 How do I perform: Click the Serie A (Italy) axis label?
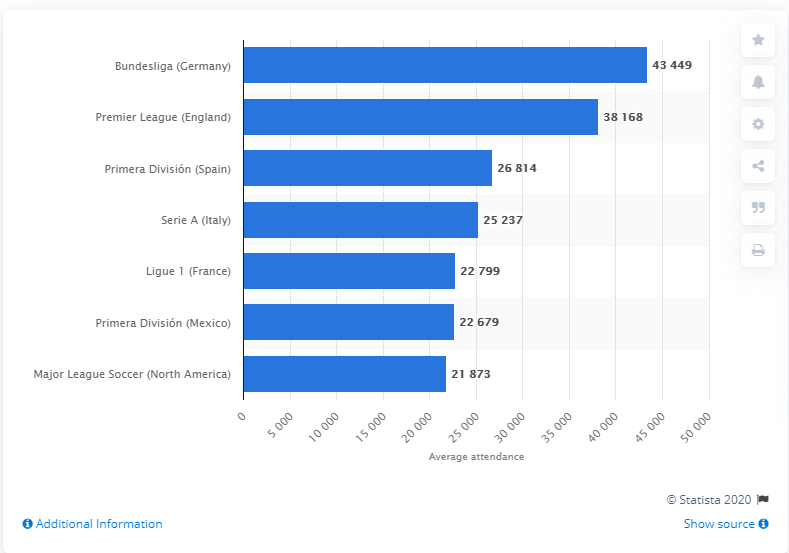click(196, 220)
